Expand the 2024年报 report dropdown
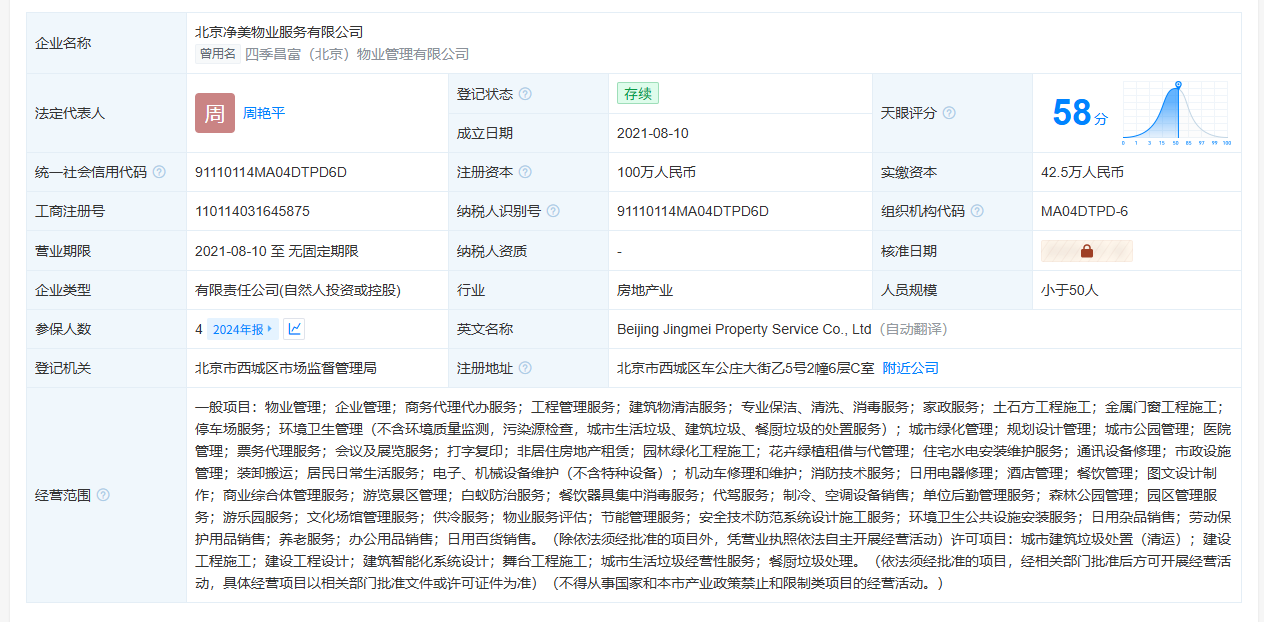 pos(242,329)
